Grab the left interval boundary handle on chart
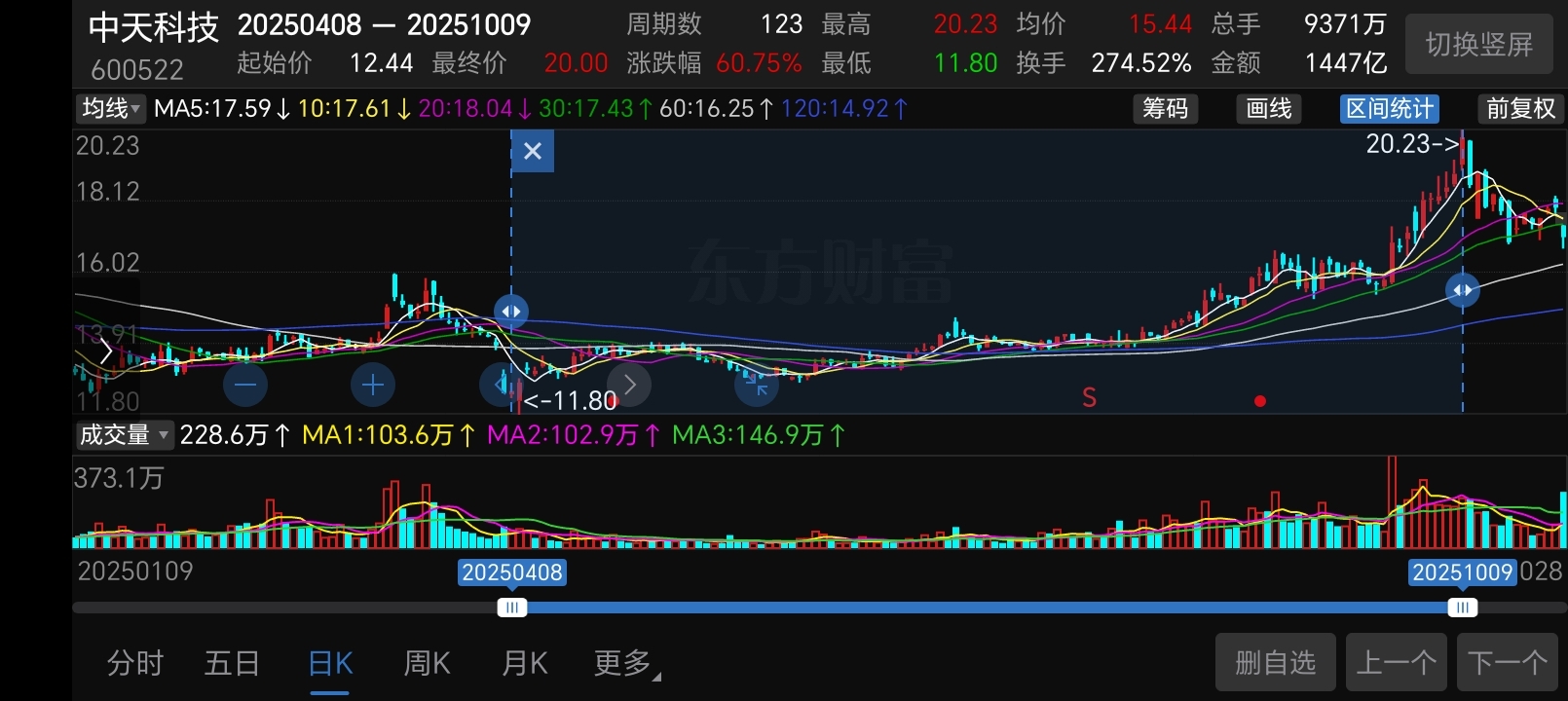The width and height of the screenshot is (1568, 701). tap(511, 312)
